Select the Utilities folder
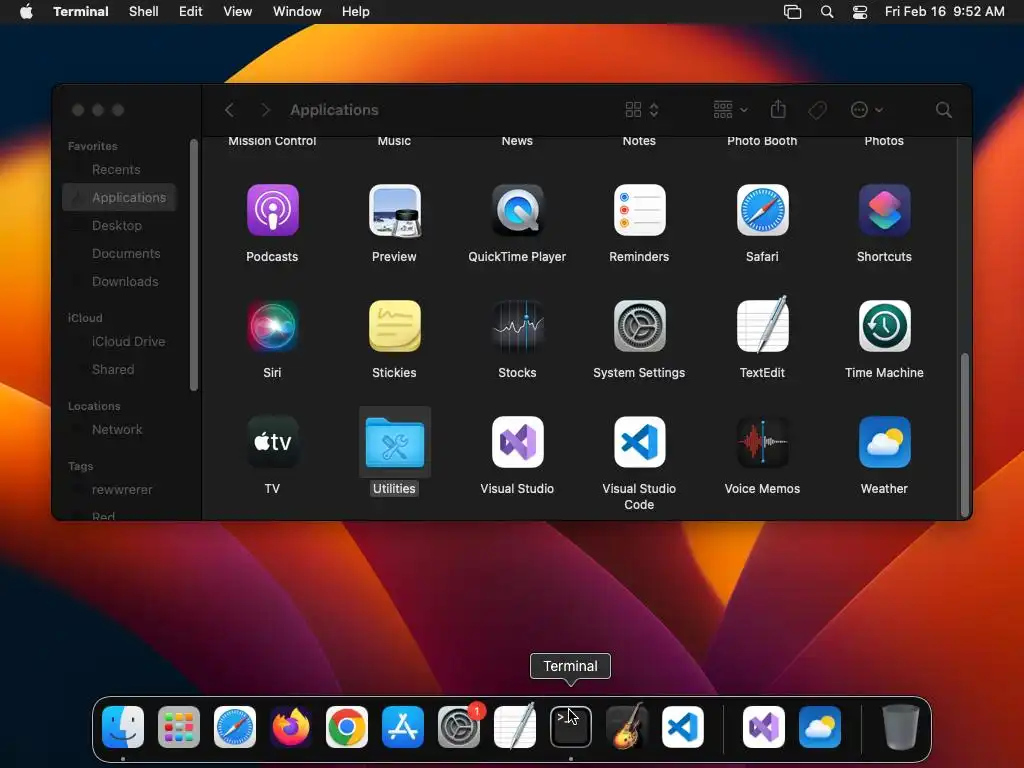This screenshot has width=1024, height=768. [394, 443]
